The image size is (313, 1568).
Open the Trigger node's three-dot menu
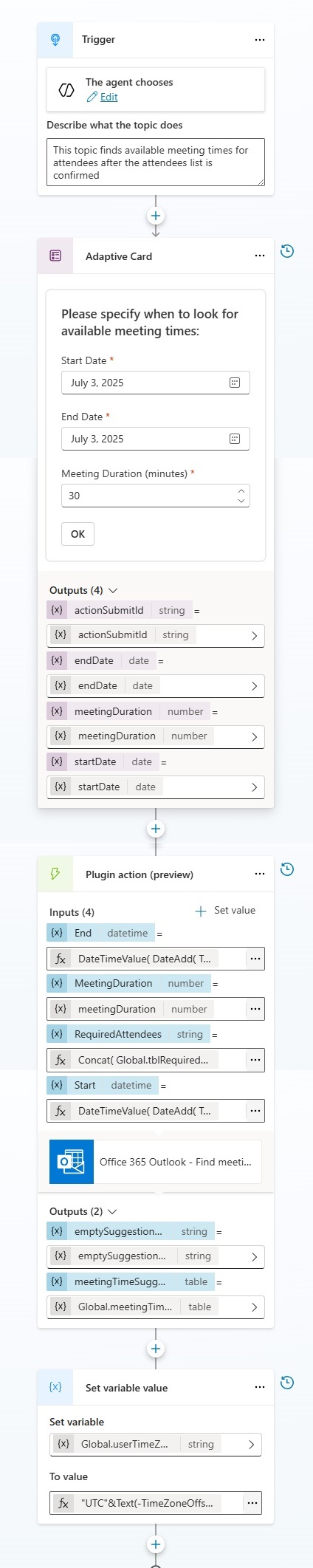click(260, 40)
